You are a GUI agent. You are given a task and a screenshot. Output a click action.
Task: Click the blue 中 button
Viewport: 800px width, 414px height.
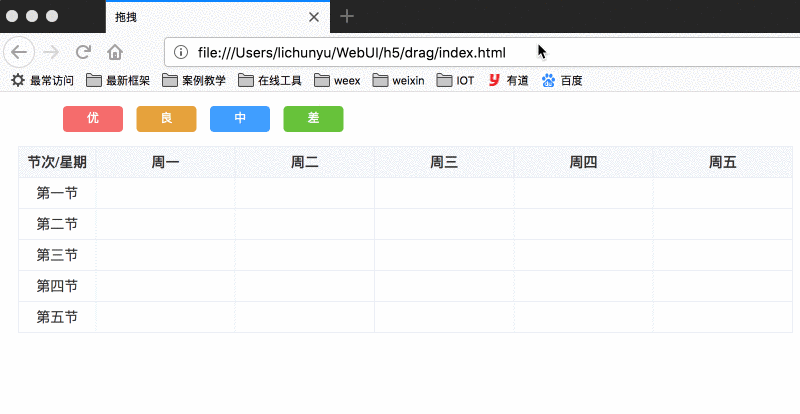pyautogui.click(x=240, y=119)
